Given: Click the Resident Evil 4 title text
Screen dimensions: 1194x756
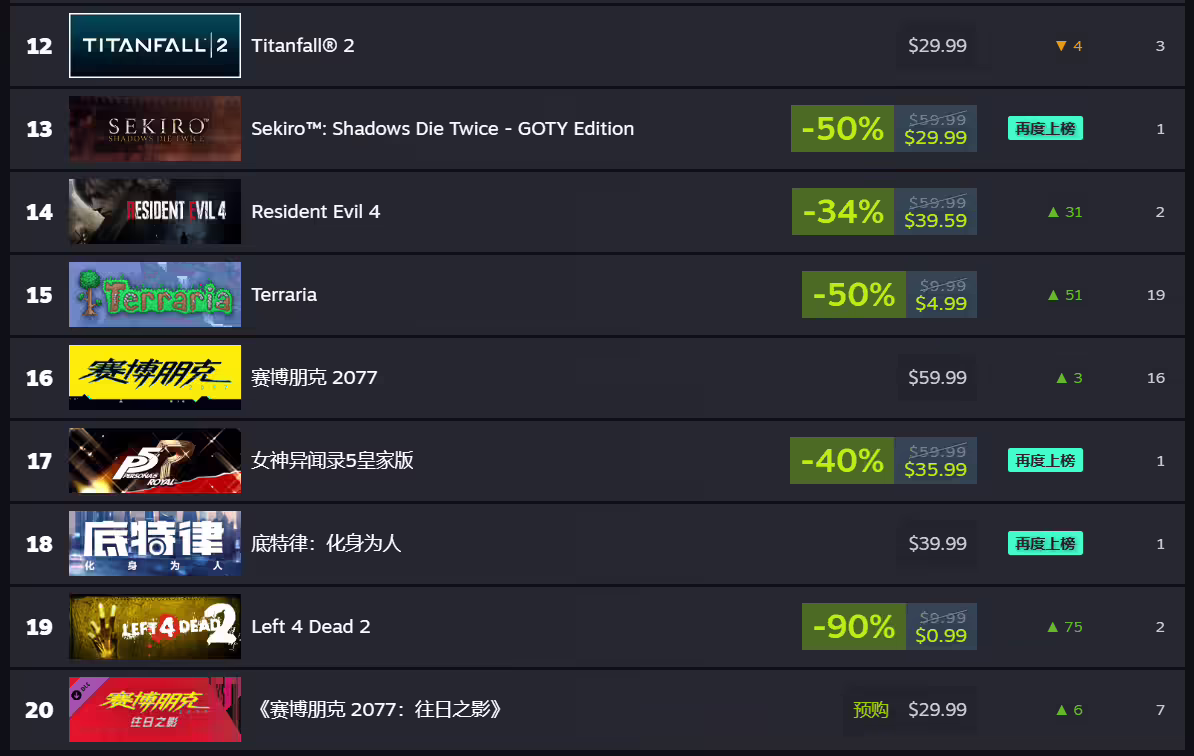Looking at the screenshot, I should 316,211.
